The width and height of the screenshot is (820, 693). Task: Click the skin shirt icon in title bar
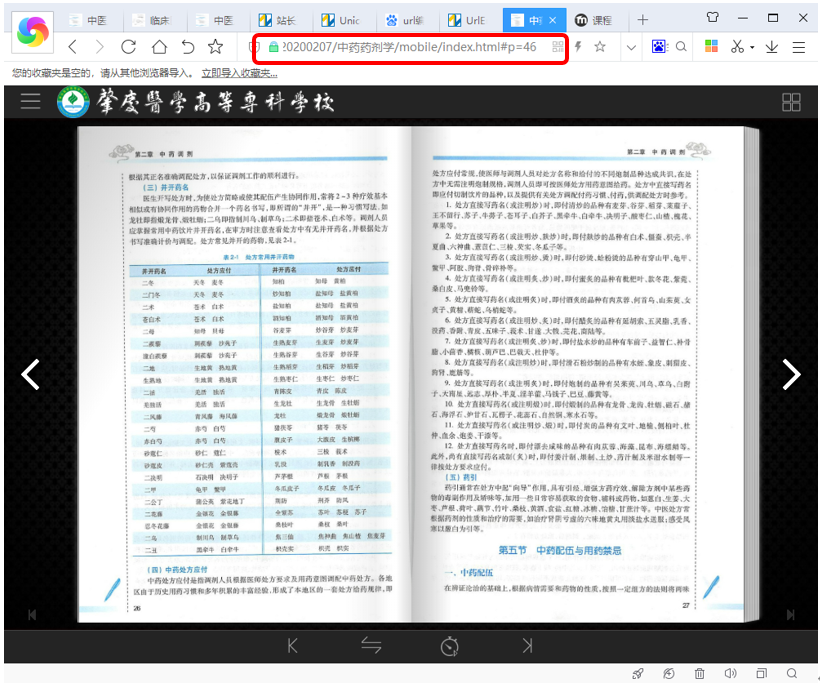pos(712,17)
